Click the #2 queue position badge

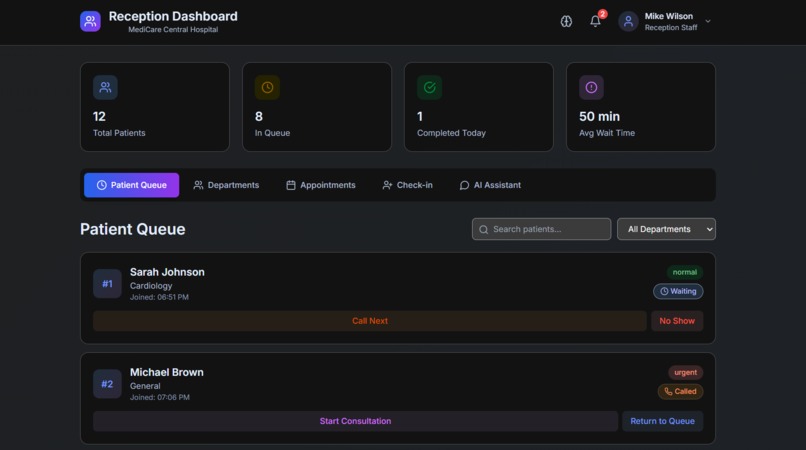[x=107, y=384]
